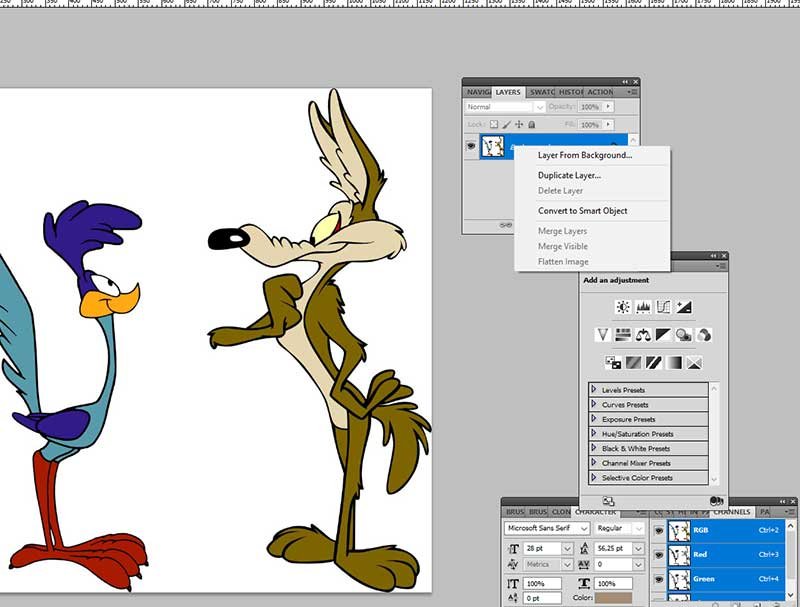Open Channels panel flyout menu

[x=791, y=512]
